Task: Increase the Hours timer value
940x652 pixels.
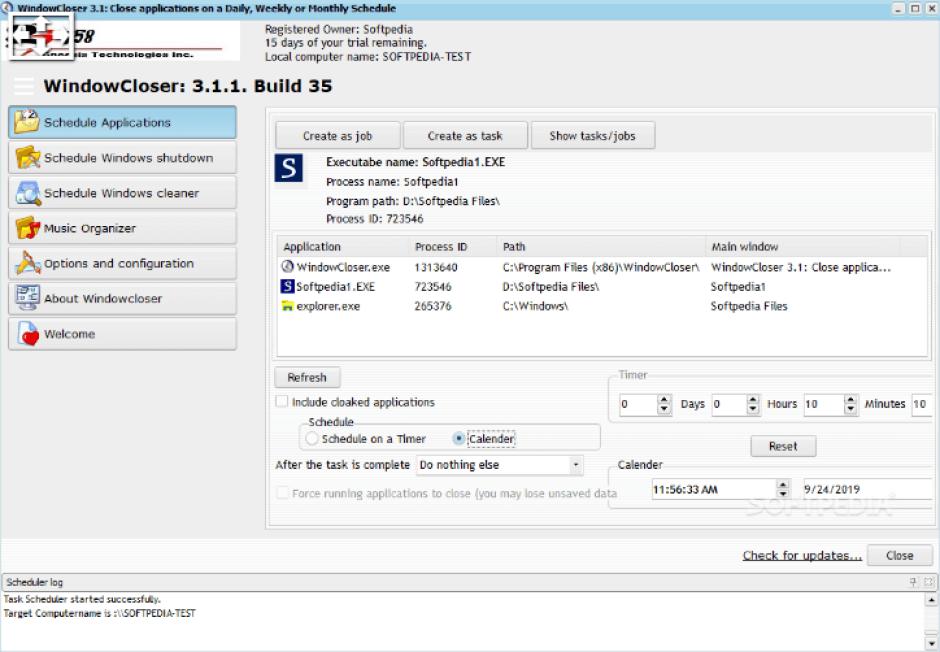Action: [753, 399]
